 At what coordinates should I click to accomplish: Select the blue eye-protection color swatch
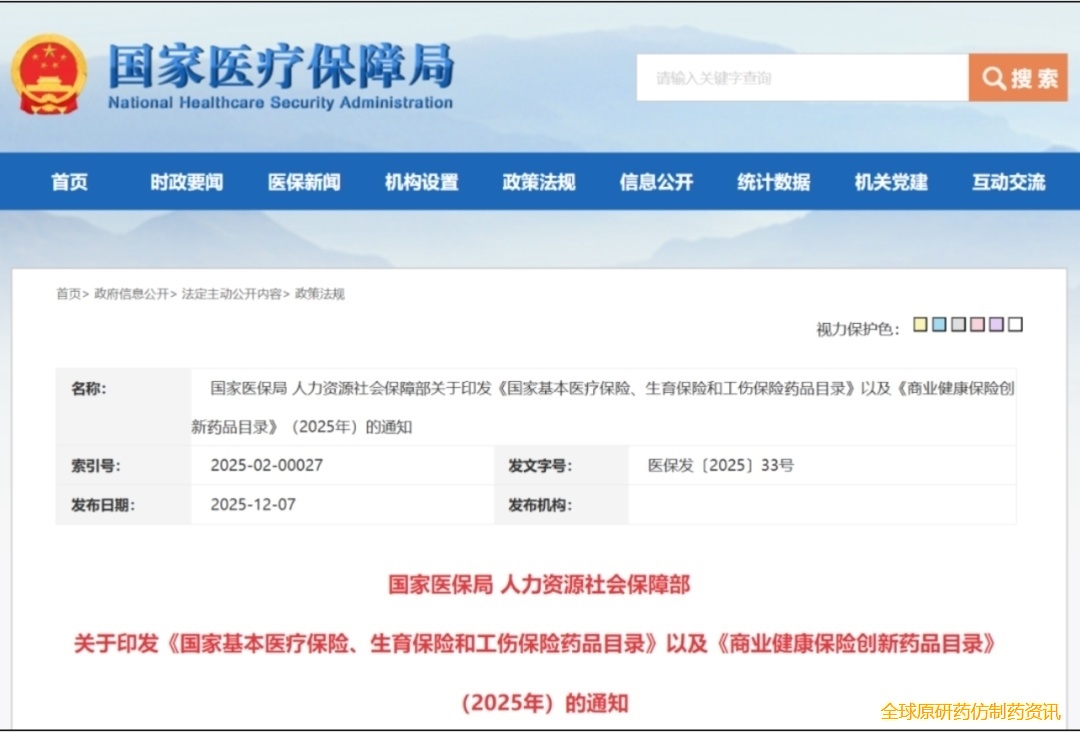click(x=939, y=325)
